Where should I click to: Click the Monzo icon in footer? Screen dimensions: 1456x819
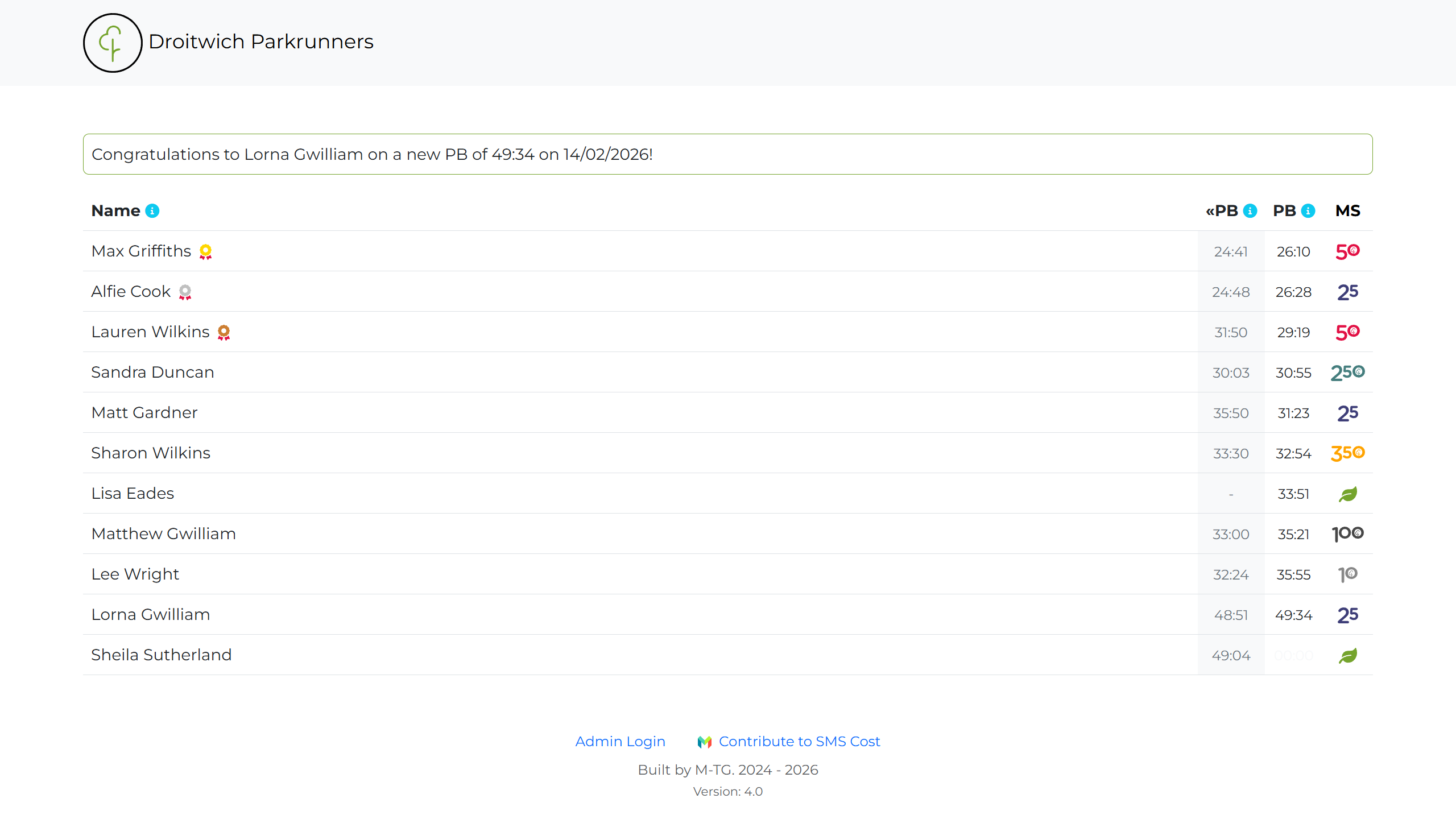705,742
